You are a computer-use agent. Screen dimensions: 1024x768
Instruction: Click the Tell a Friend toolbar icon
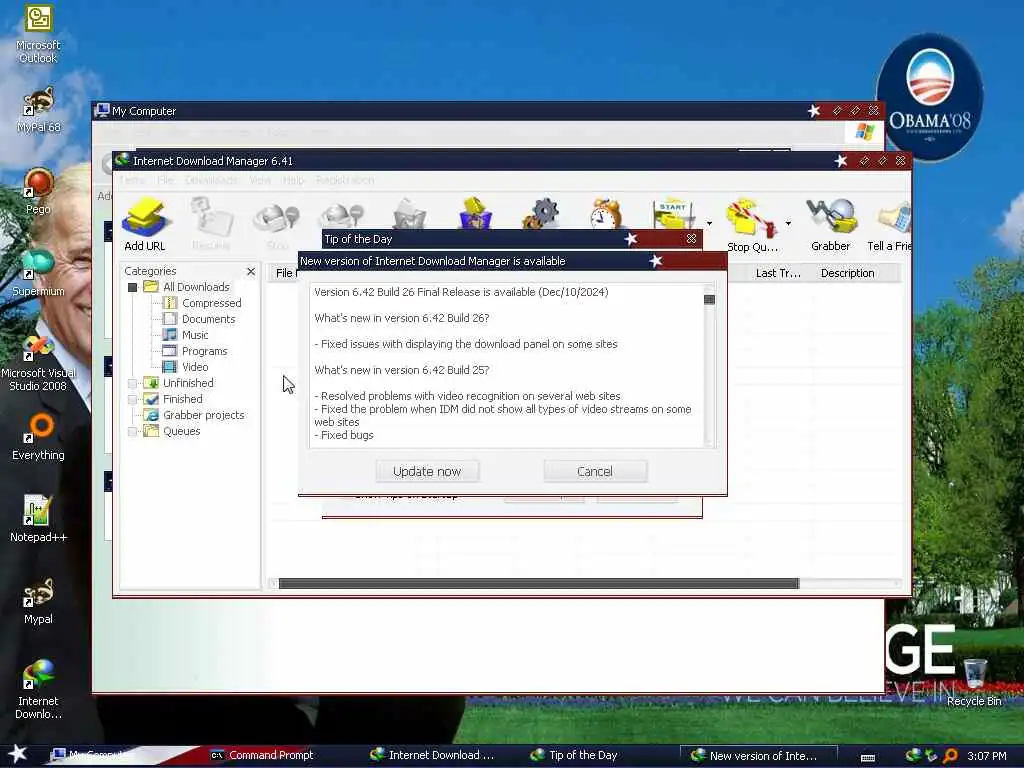pyautogui.click(x=889, y=224)
